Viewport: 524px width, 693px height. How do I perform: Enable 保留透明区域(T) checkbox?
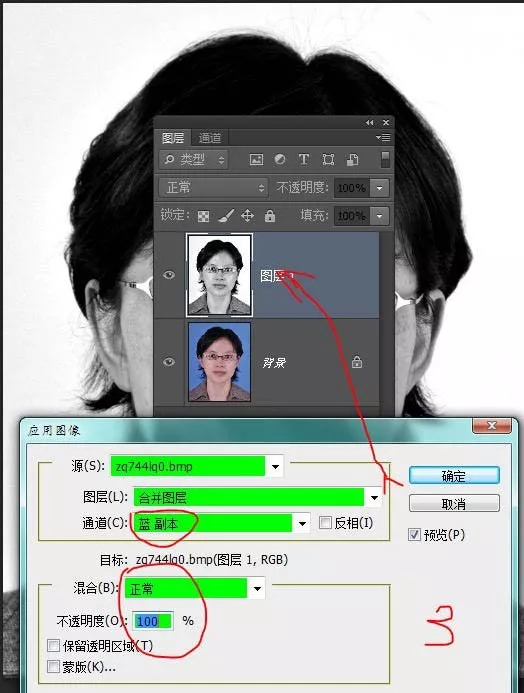tap(53, 646)
